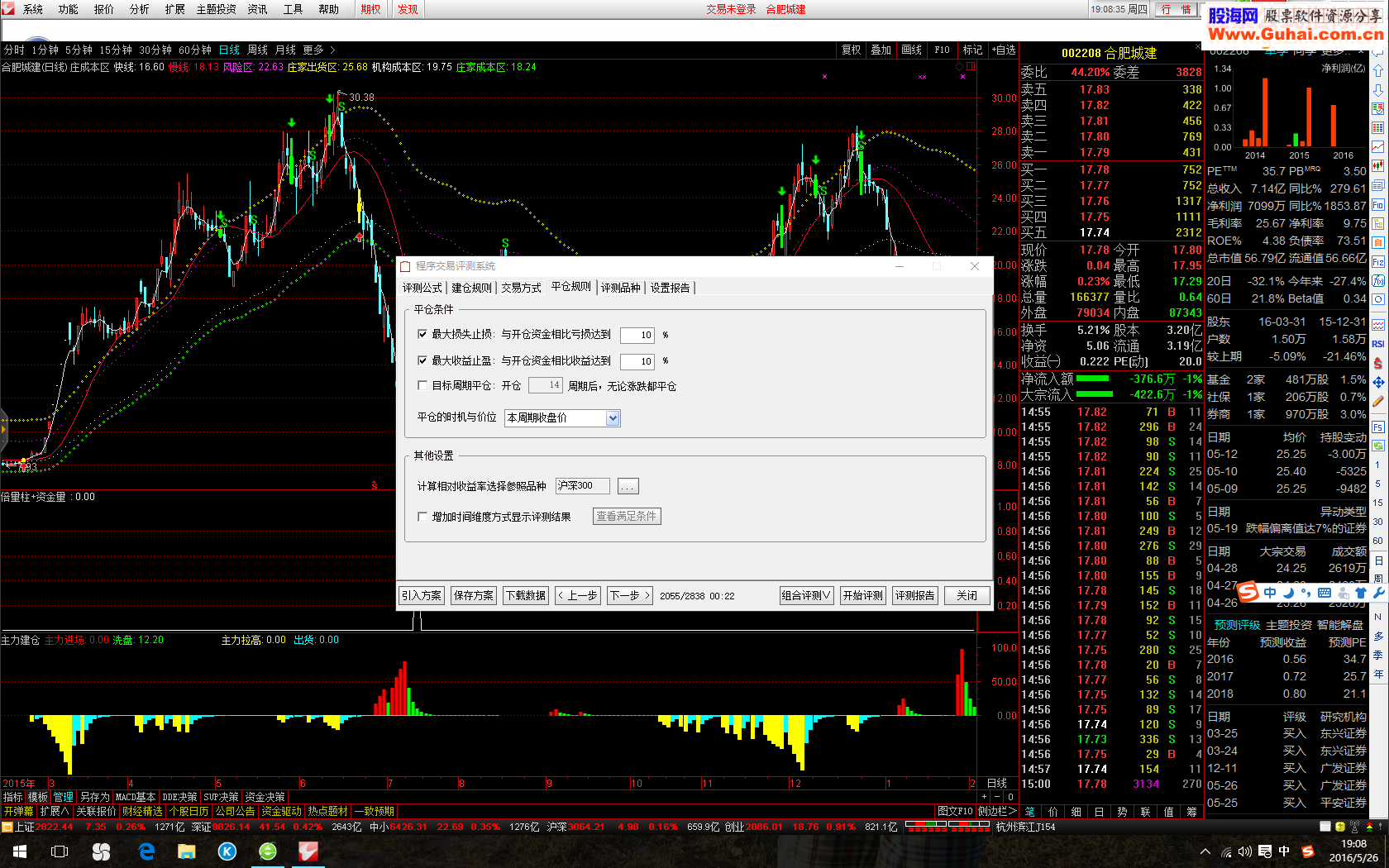Select the pencil drawing tool icon
This screenshot has width=1389, height=868.
pos(1378,401)
